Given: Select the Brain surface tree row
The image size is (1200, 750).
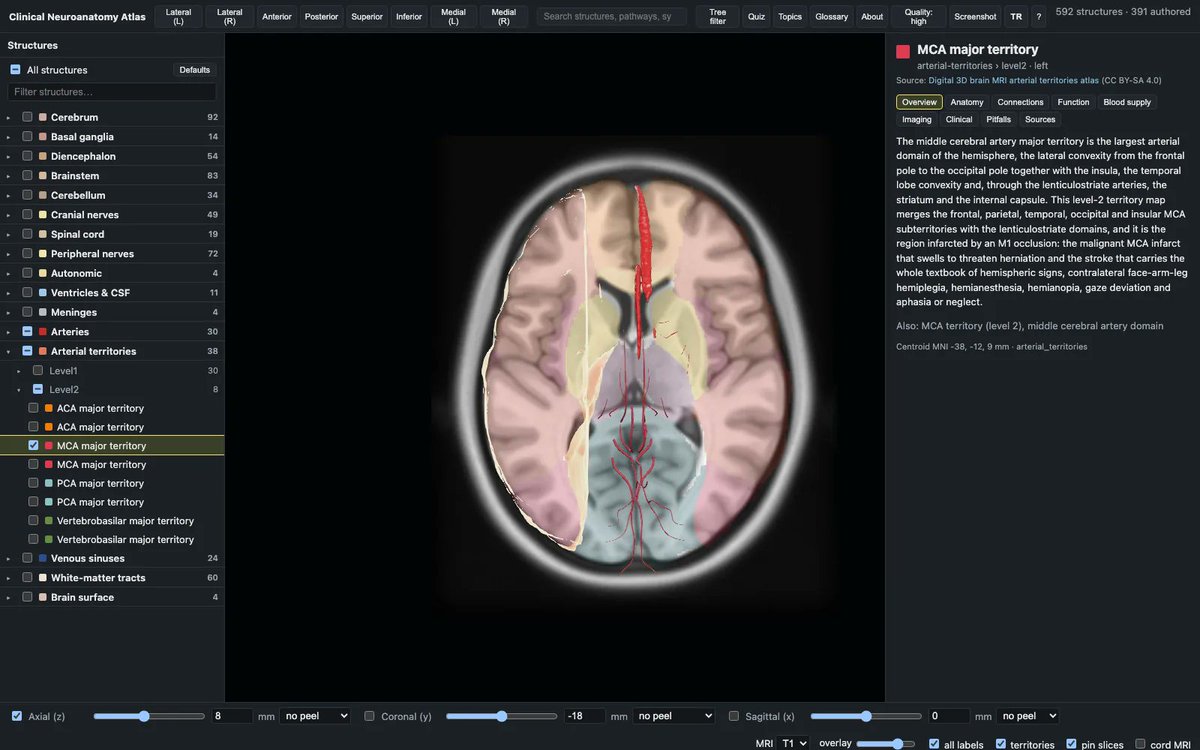Looking at the screenshot, I should point(112,597).
